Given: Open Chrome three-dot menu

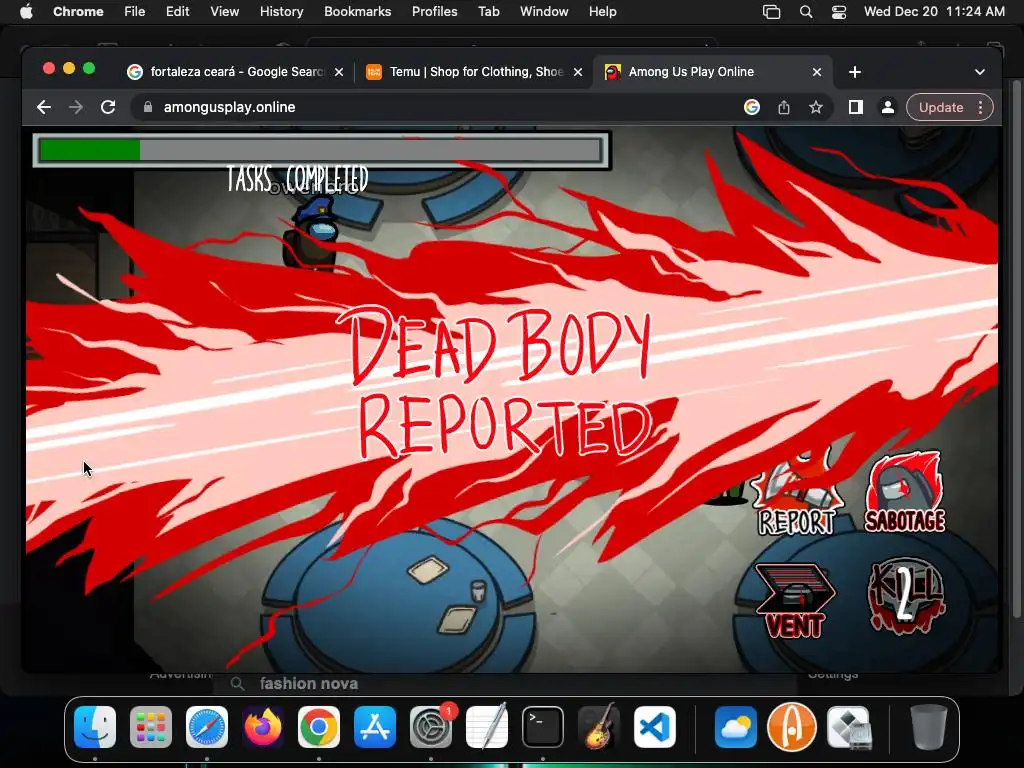Looking at the screenshot, I should tap(980, 107).
